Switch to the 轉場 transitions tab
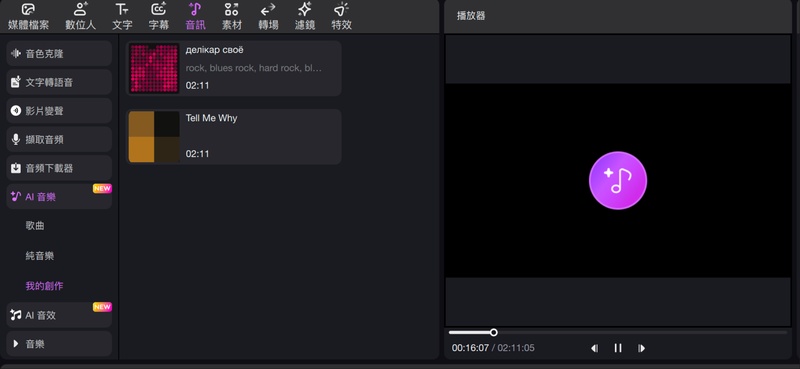 [x=268, y=16]
